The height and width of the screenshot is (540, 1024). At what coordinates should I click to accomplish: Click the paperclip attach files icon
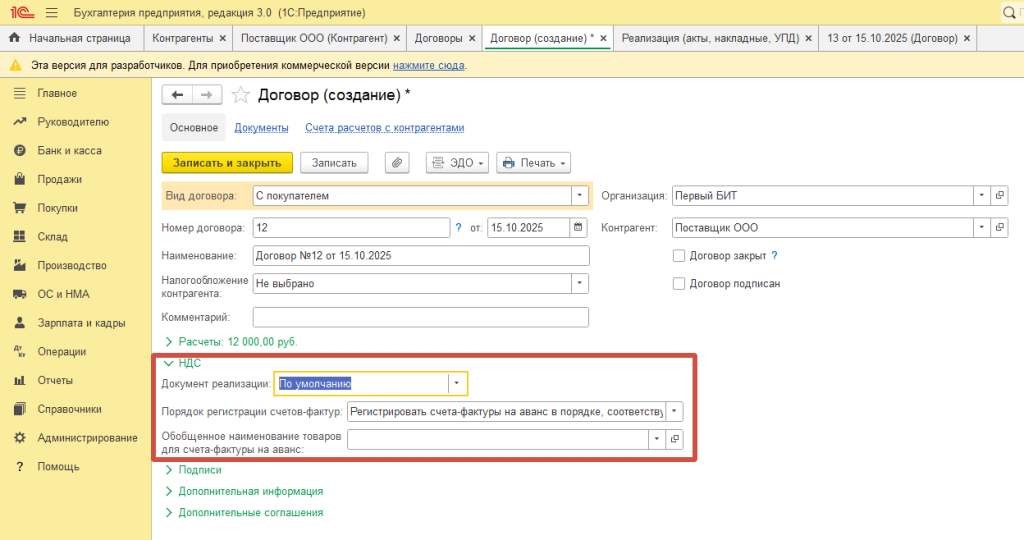[398, 163]
